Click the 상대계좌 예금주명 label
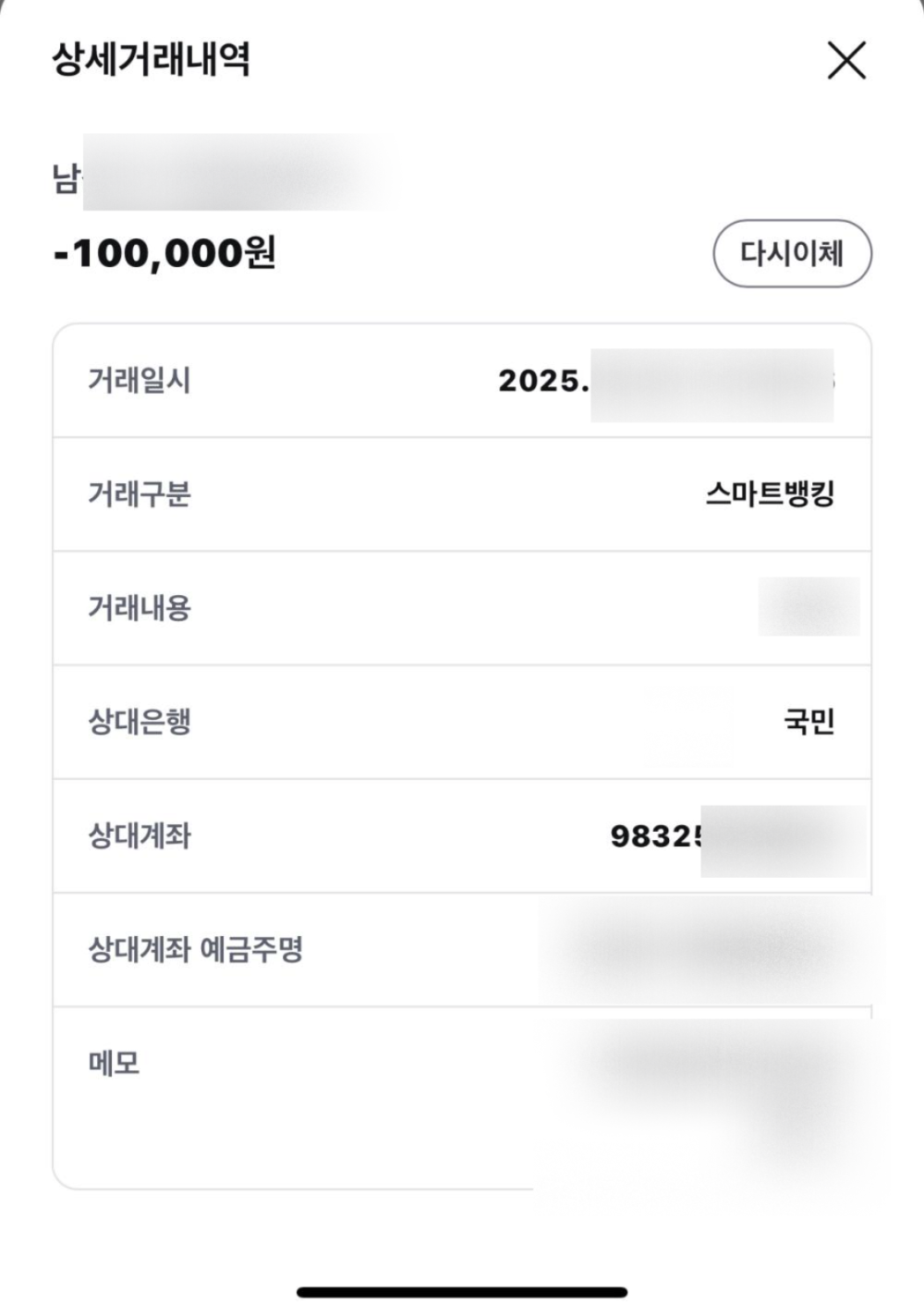 point(195,949)
